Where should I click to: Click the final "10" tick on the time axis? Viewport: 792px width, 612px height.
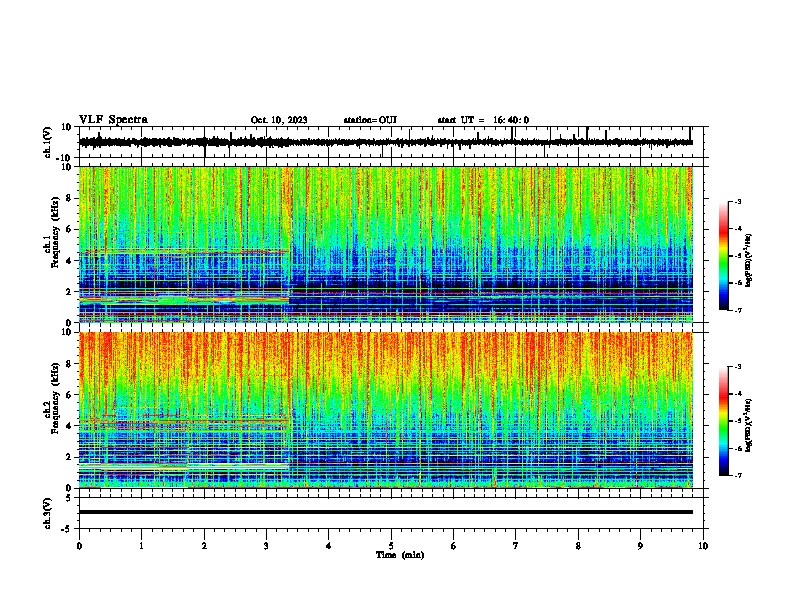pos(703,546)
